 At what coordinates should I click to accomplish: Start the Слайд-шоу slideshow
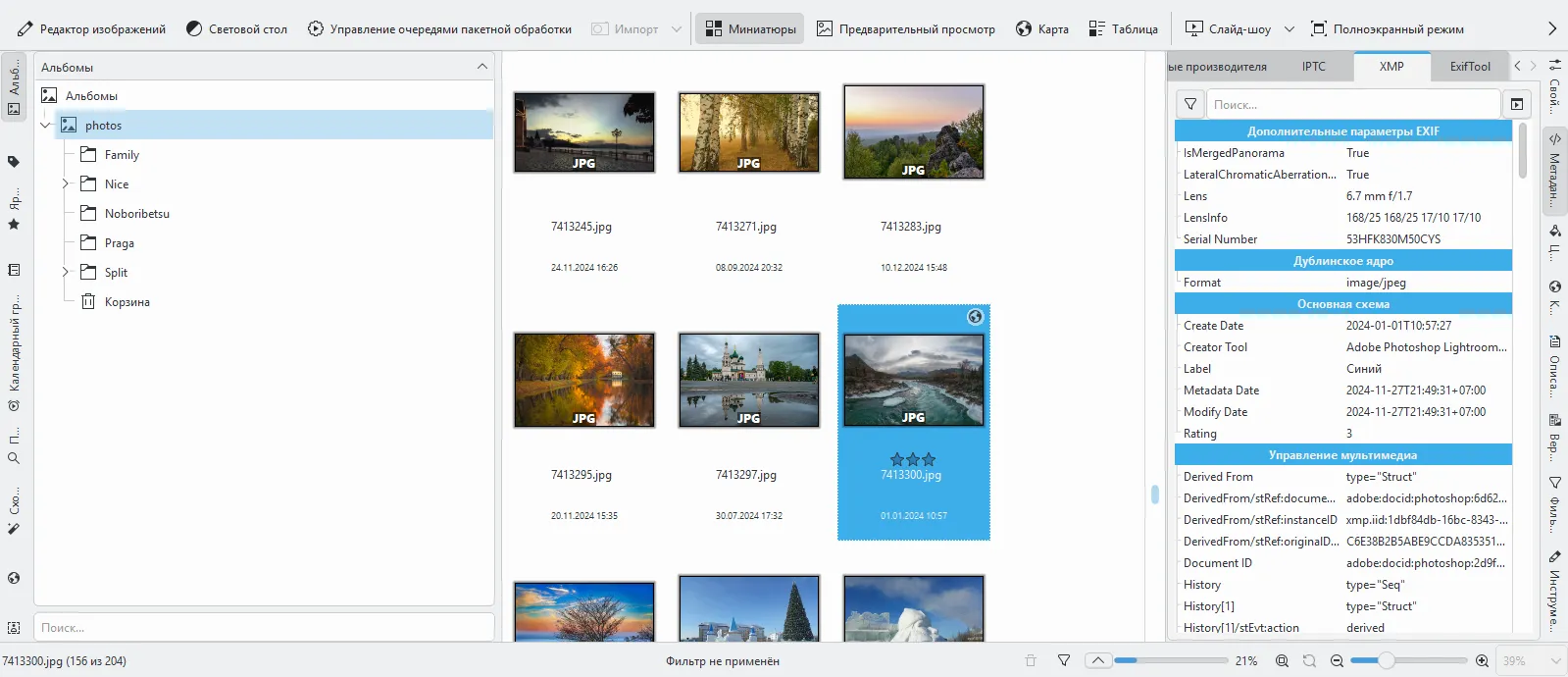1229,29
